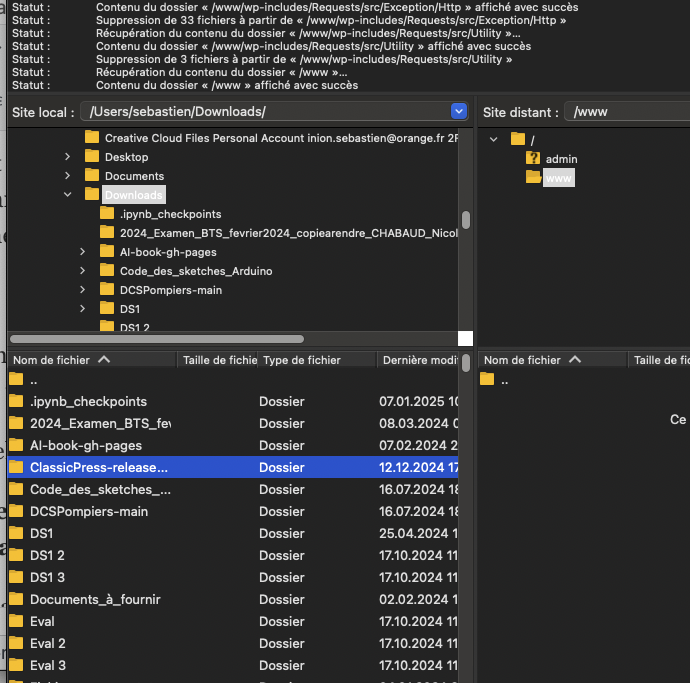Click local 'Taille de fichier' column header
The height and width of the screenshot is (683, 690).
coord(218,360)
